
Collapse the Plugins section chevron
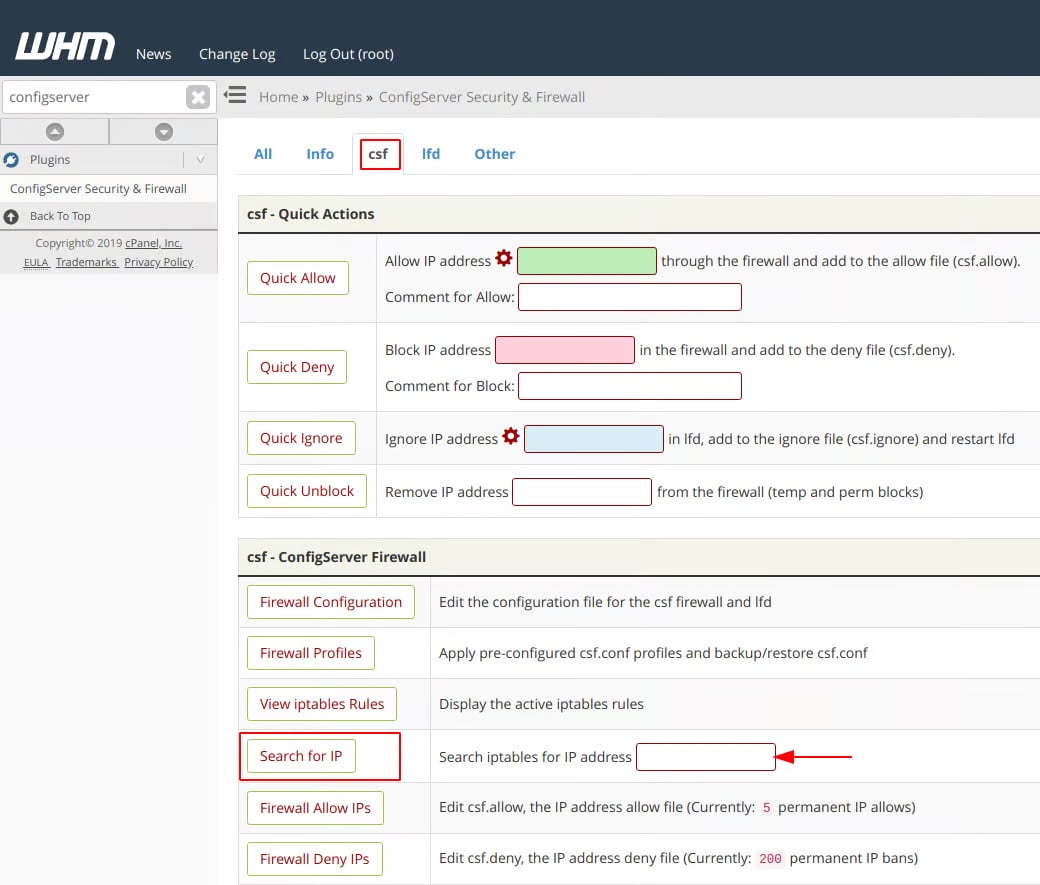(x=200, y=160)
